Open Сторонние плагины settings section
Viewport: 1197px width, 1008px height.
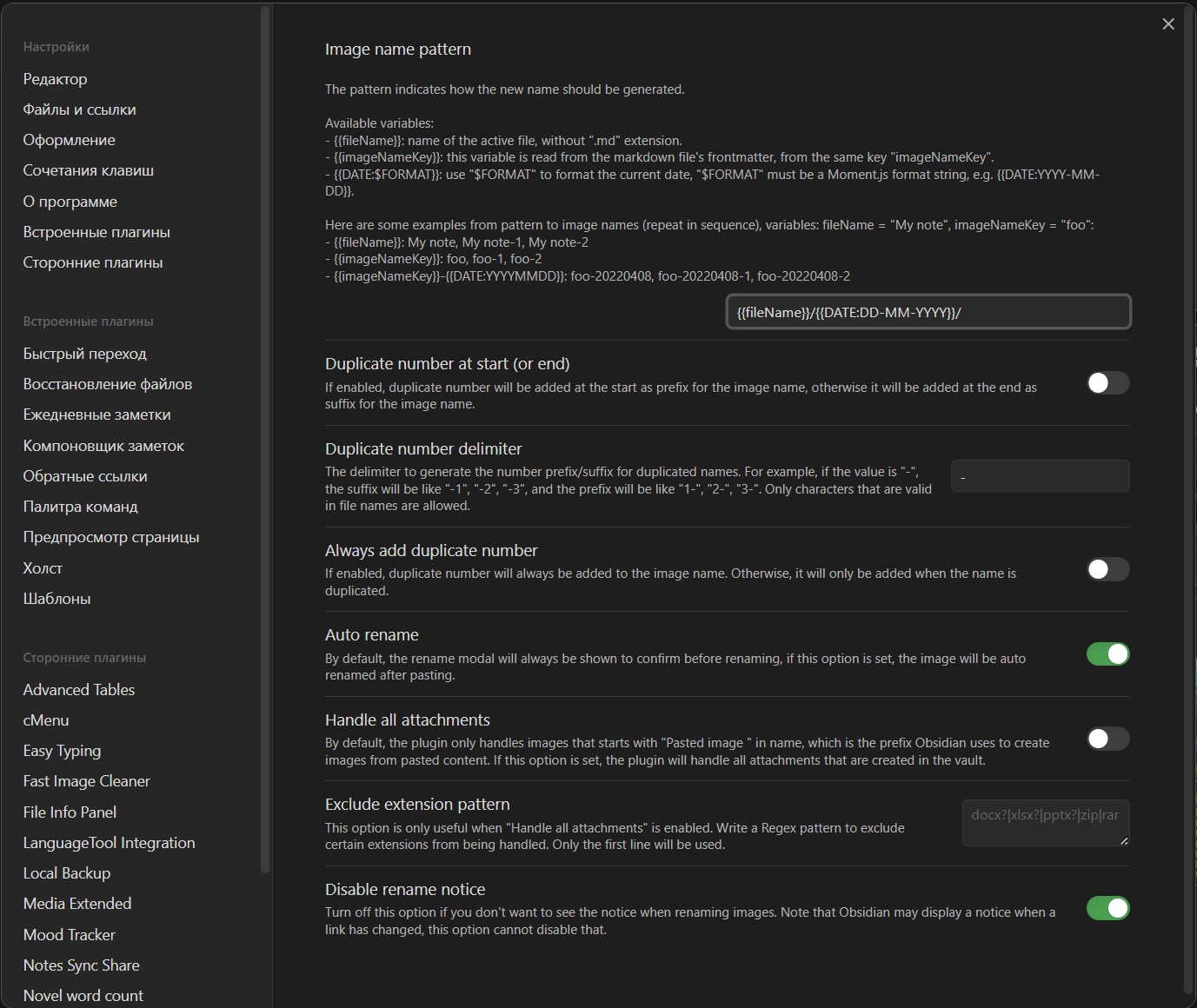click(x=92, y=262)
